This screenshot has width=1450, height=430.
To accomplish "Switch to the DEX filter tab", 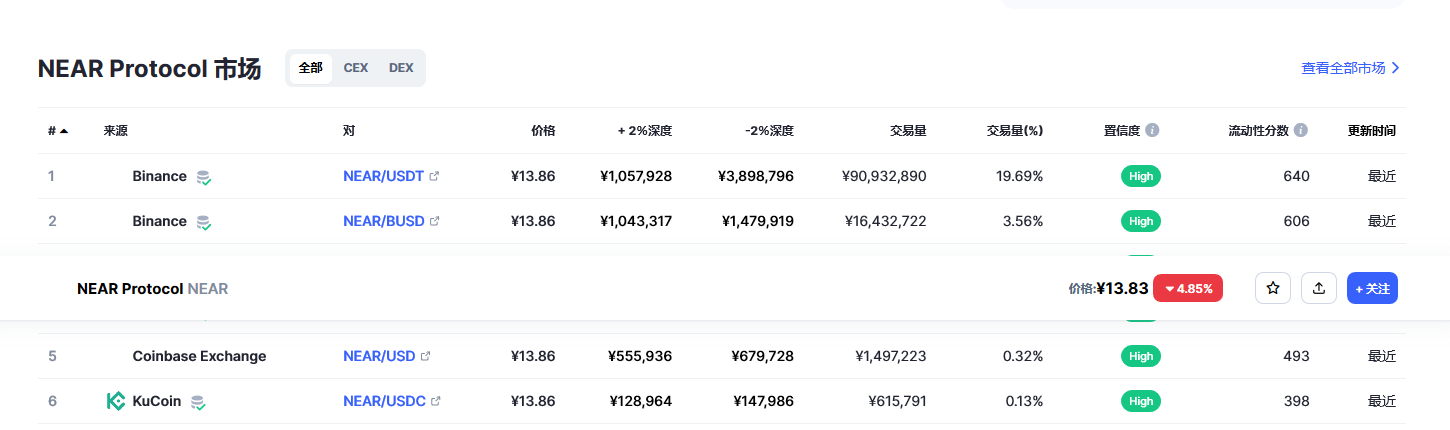I will [401, 68].
